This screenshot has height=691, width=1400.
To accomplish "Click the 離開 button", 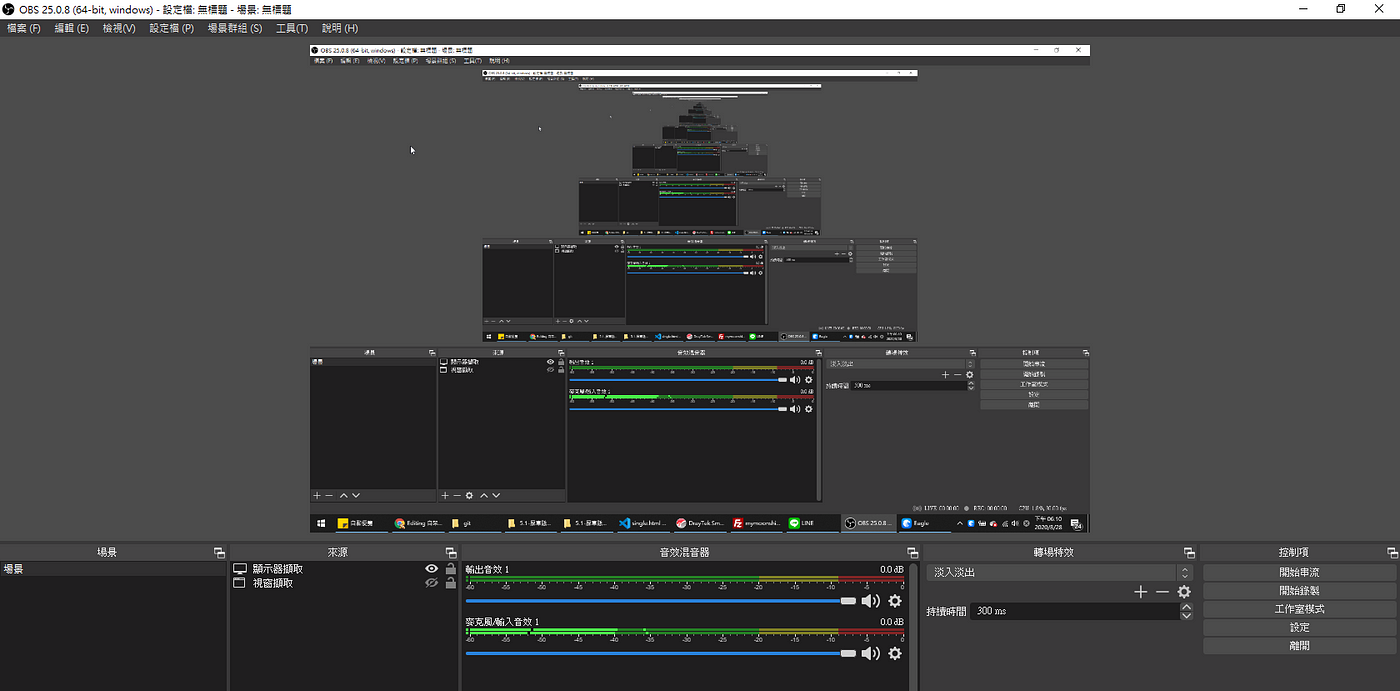I will coord(1299,646).
